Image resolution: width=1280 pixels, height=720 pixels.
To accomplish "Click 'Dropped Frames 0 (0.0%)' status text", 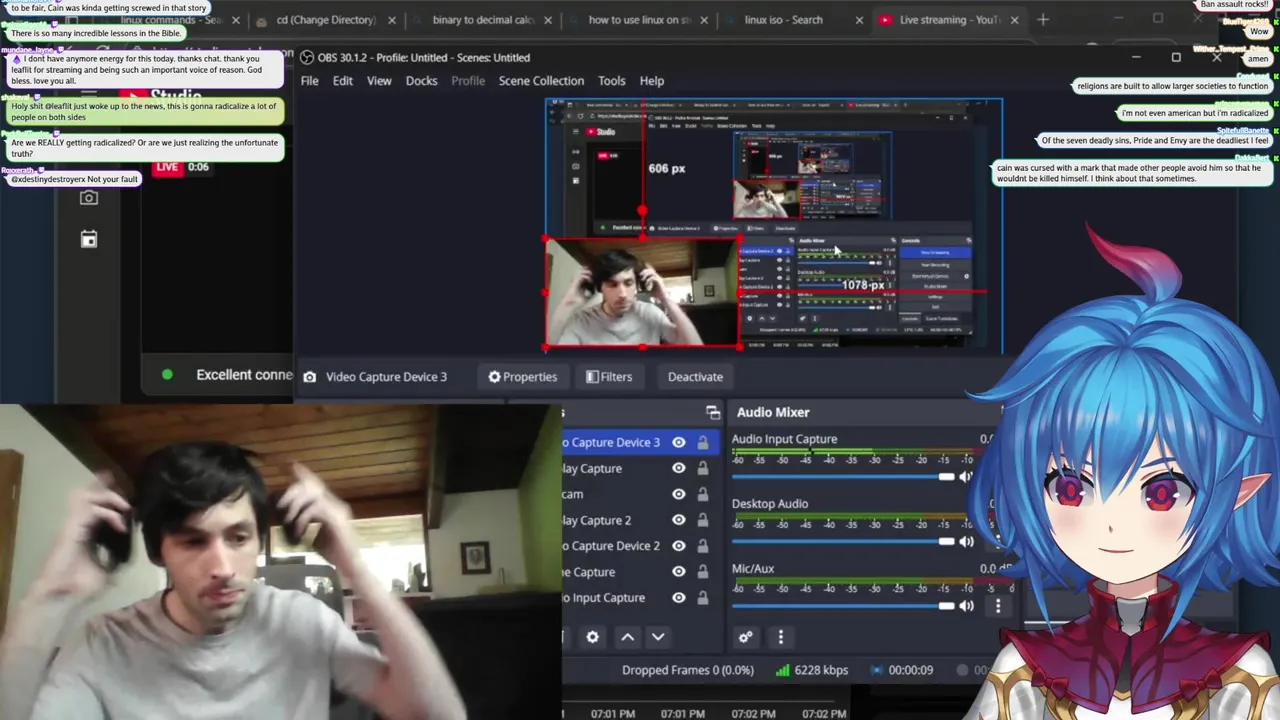I will [x=688, y=670].
